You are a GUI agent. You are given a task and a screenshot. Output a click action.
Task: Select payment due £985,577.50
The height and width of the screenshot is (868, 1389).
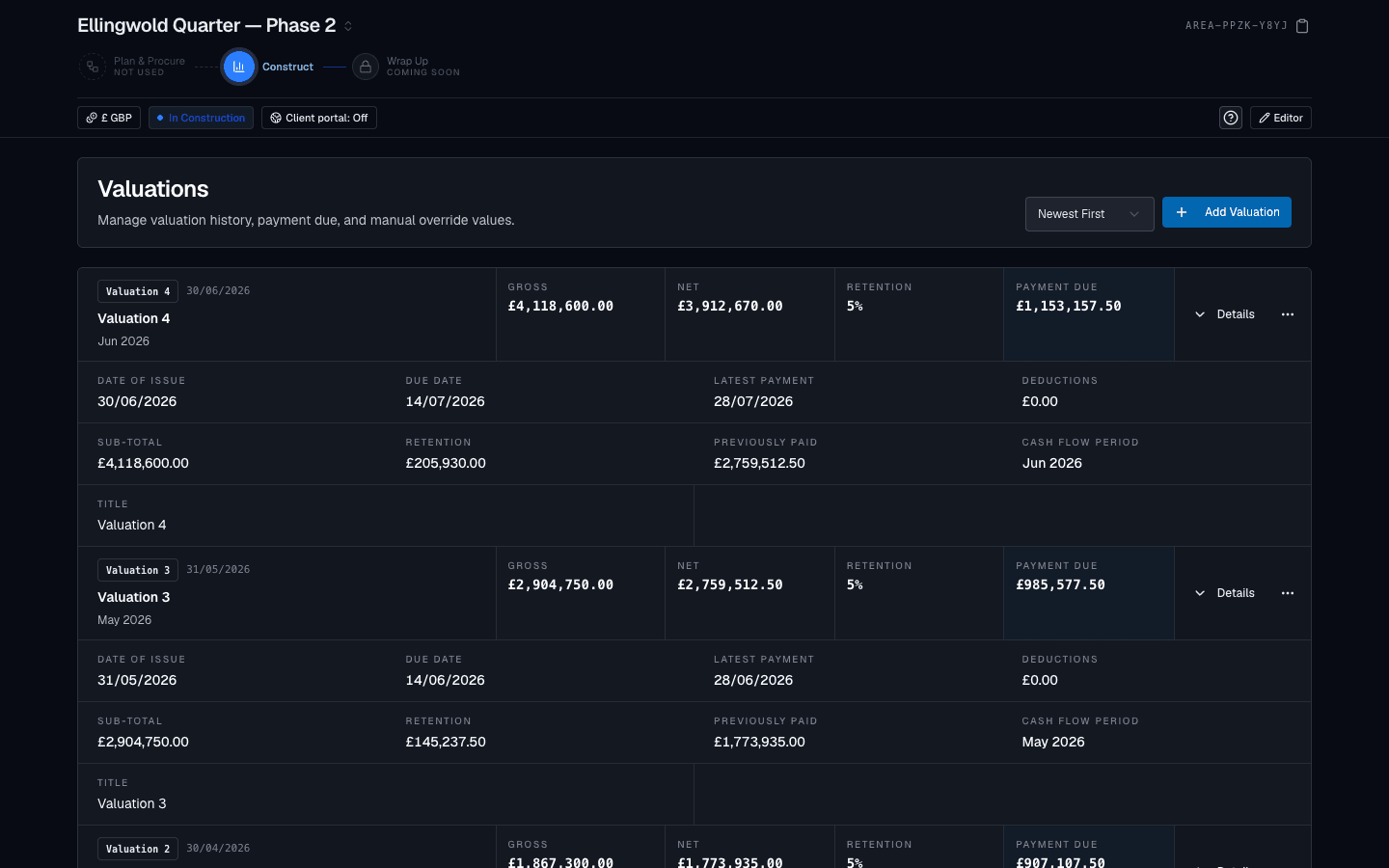point(1060,584)
